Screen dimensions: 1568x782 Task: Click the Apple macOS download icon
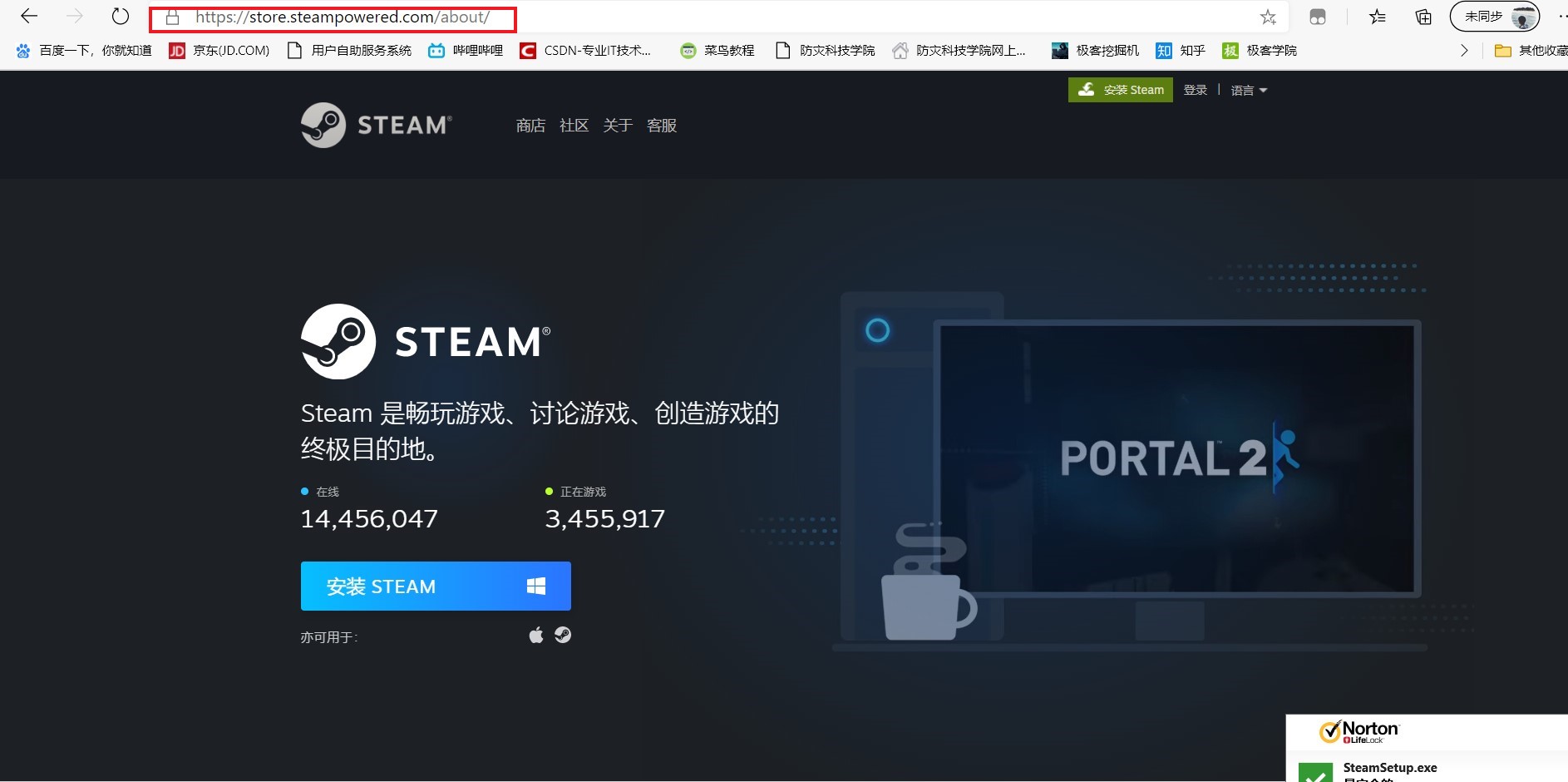pos(536,636)
